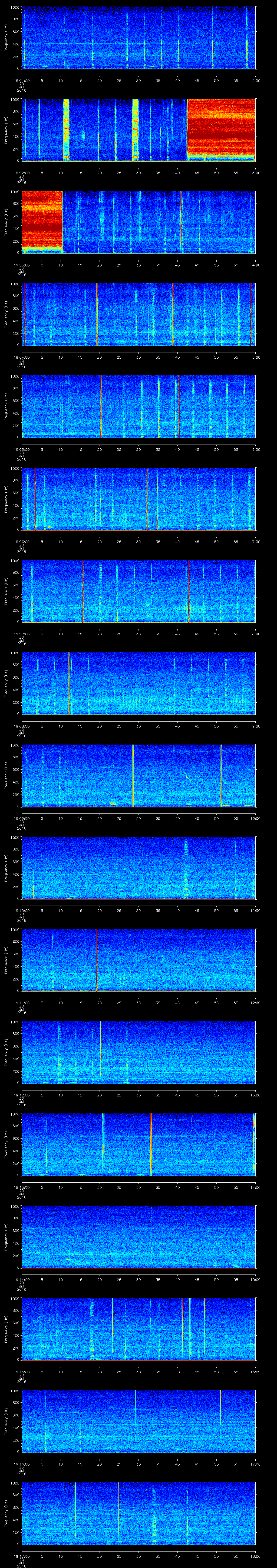Click the '10:00' end time label
Image resolution: width=277 pixels, height=1568 pixels.
(x=255, y=818)
